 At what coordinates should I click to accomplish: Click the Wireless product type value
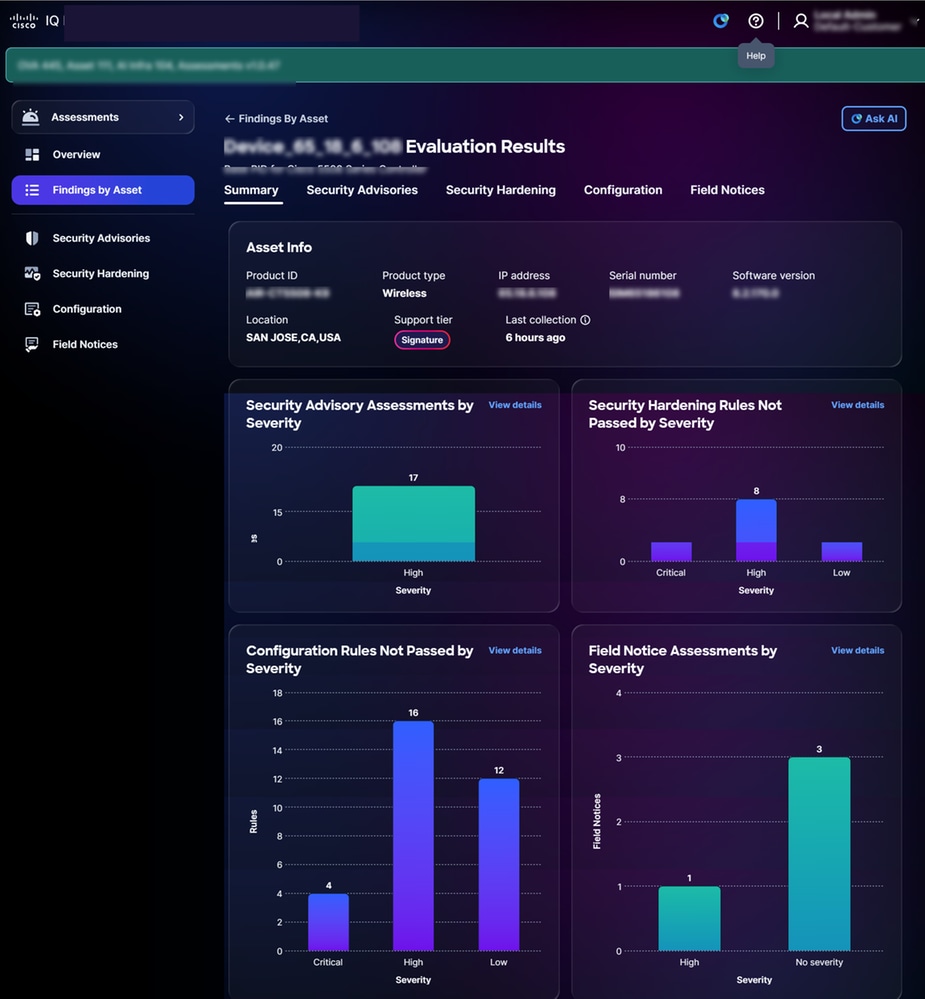tap(404, 293)
